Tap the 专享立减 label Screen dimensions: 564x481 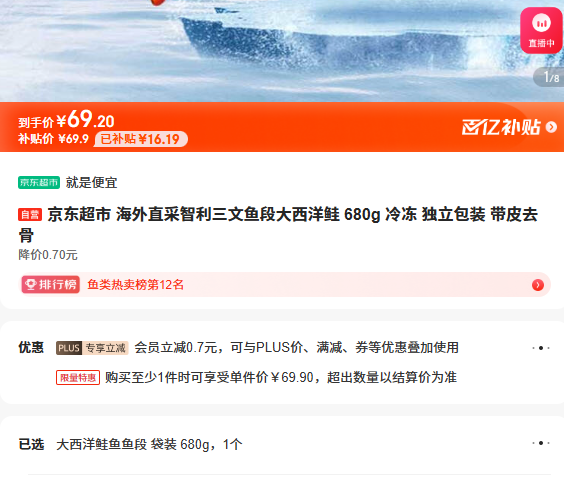pyautogui.click(x=105, y=348)
